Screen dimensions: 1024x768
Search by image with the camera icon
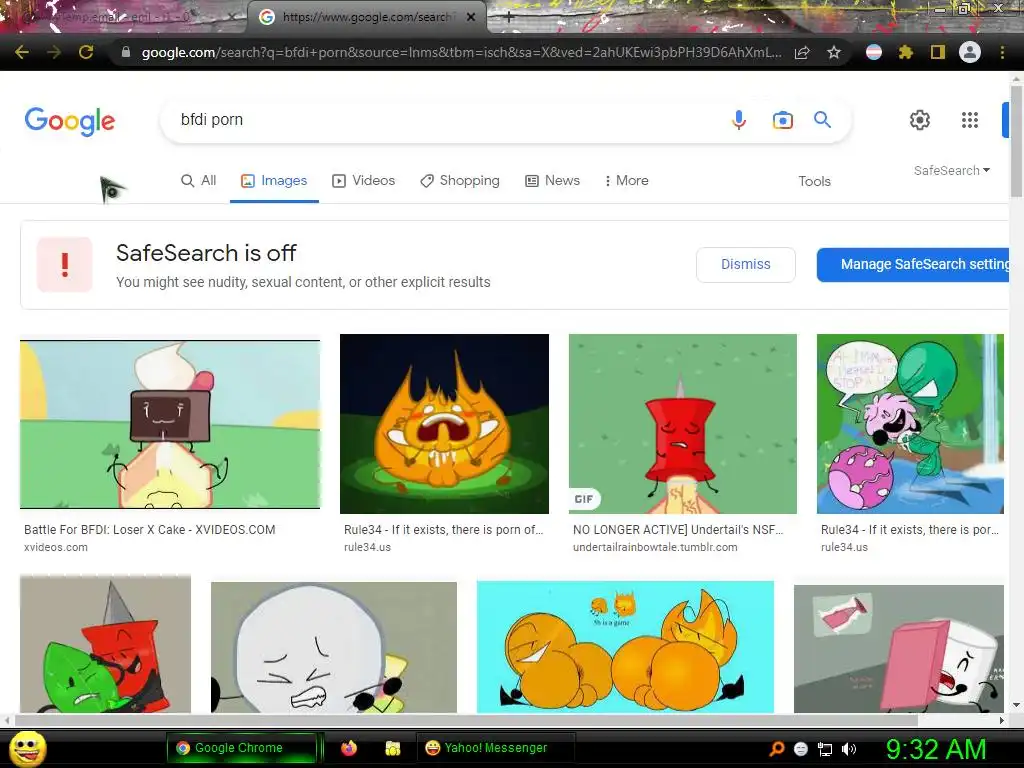(x=782, y=120)
